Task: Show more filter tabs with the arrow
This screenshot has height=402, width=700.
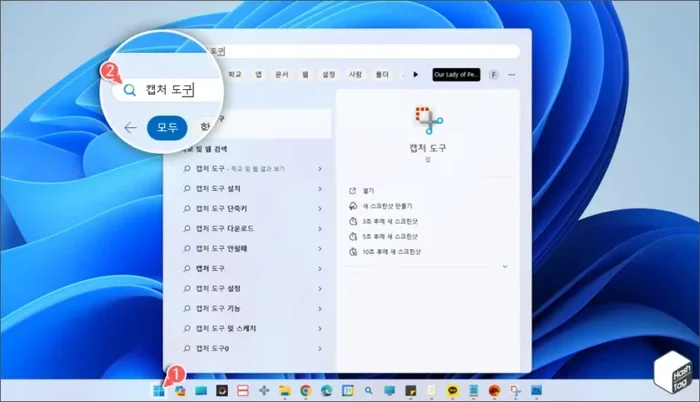Action: [x=416, y=75]
